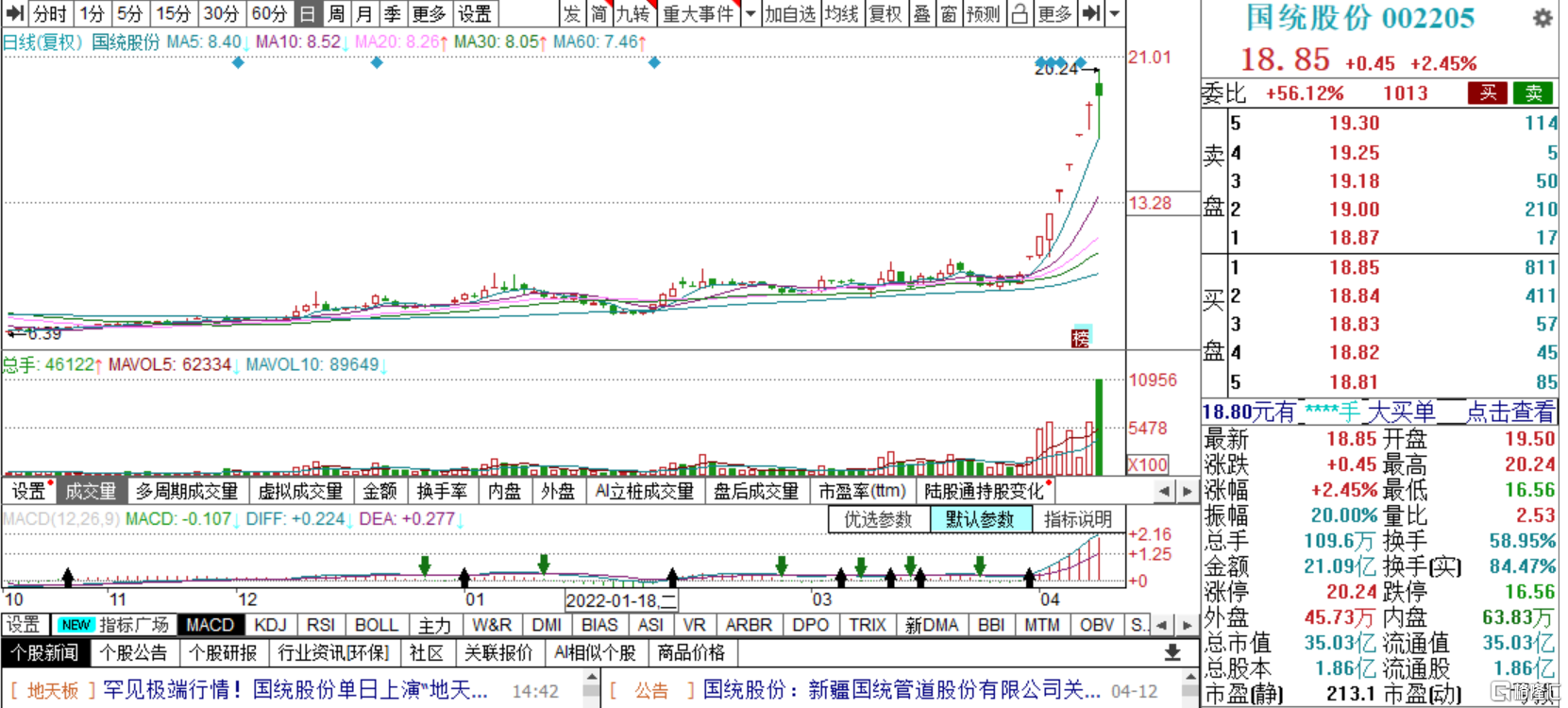Click the lock icon in chart toolbar
The width and height of the screenshot is (1568, 708).
point(1020,14)
